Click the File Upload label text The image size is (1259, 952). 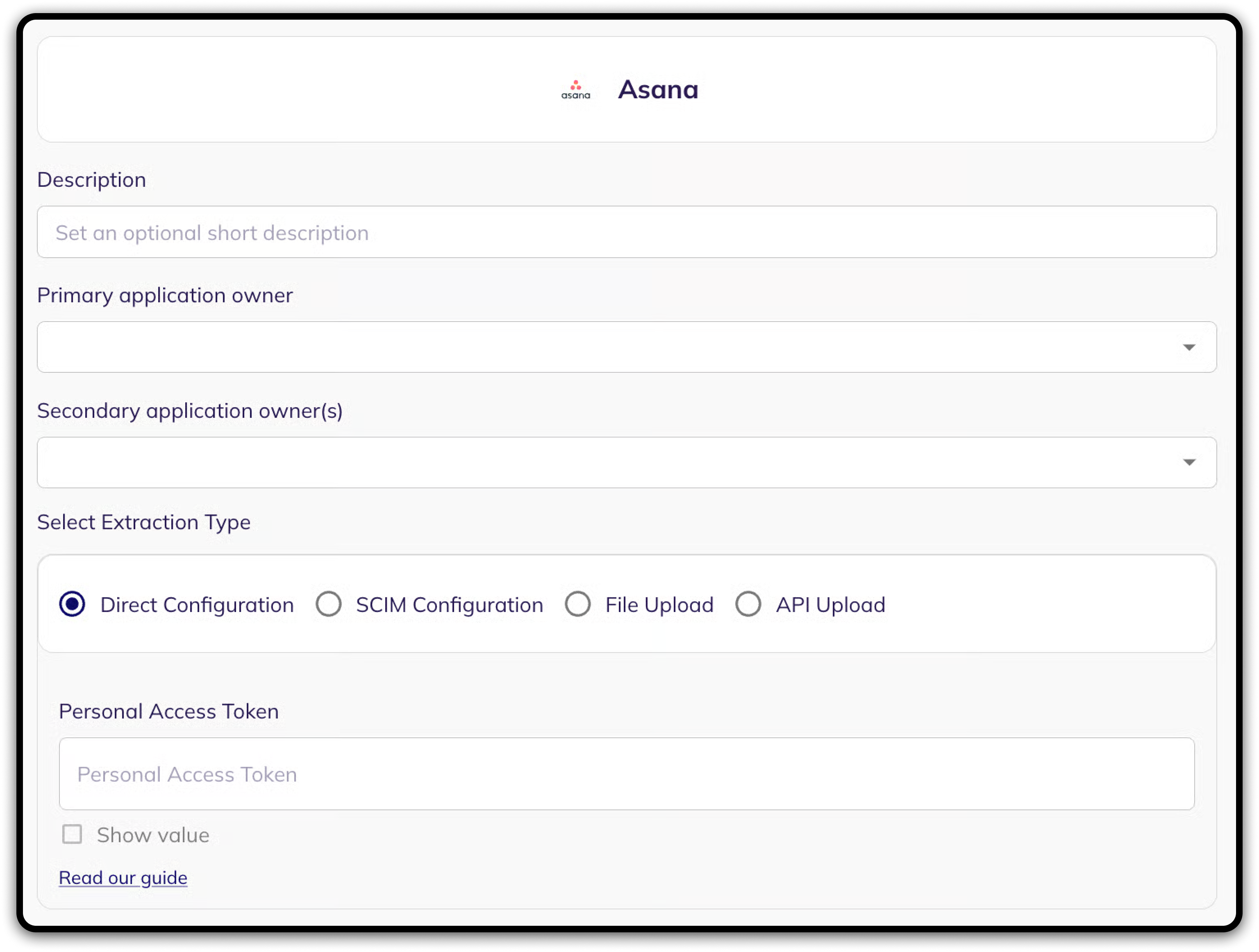click(659, 605)
